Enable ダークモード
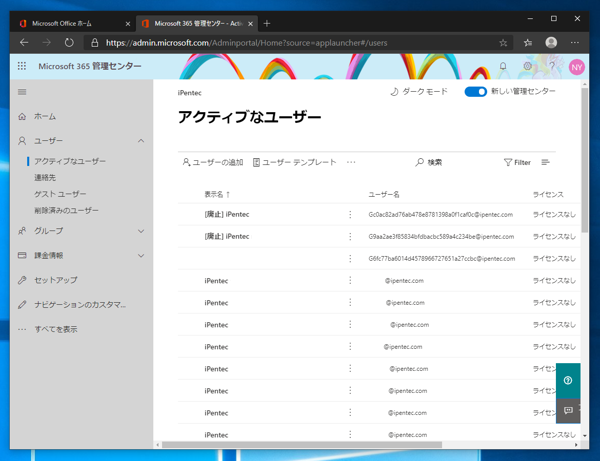 [419, 91]
